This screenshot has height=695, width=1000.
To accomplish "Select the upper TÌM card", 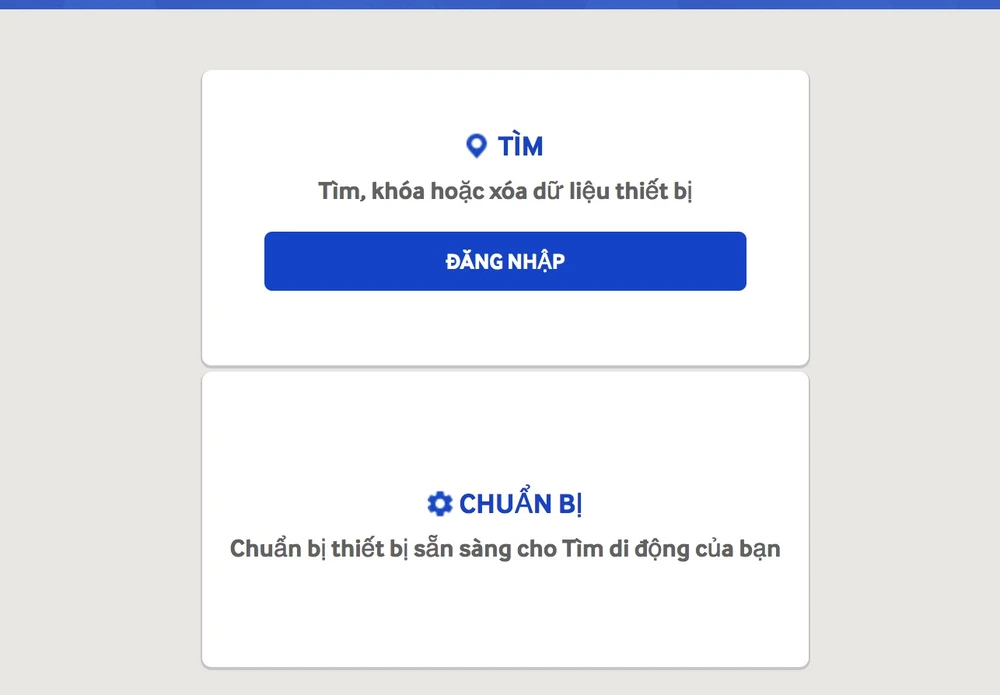I will pyautogui.click(x=505, y=215).
